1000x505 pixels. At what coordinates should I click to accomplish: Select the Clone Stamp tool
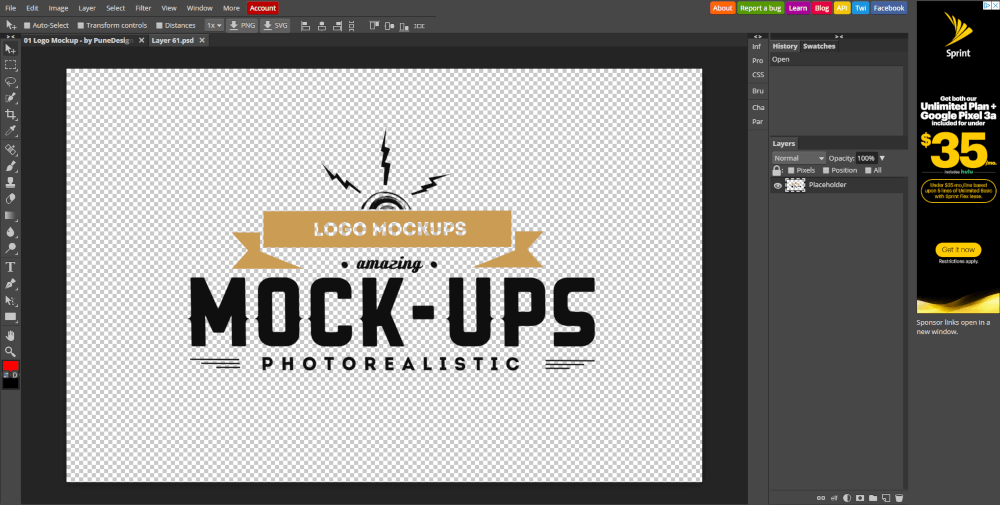coord(10,183)
